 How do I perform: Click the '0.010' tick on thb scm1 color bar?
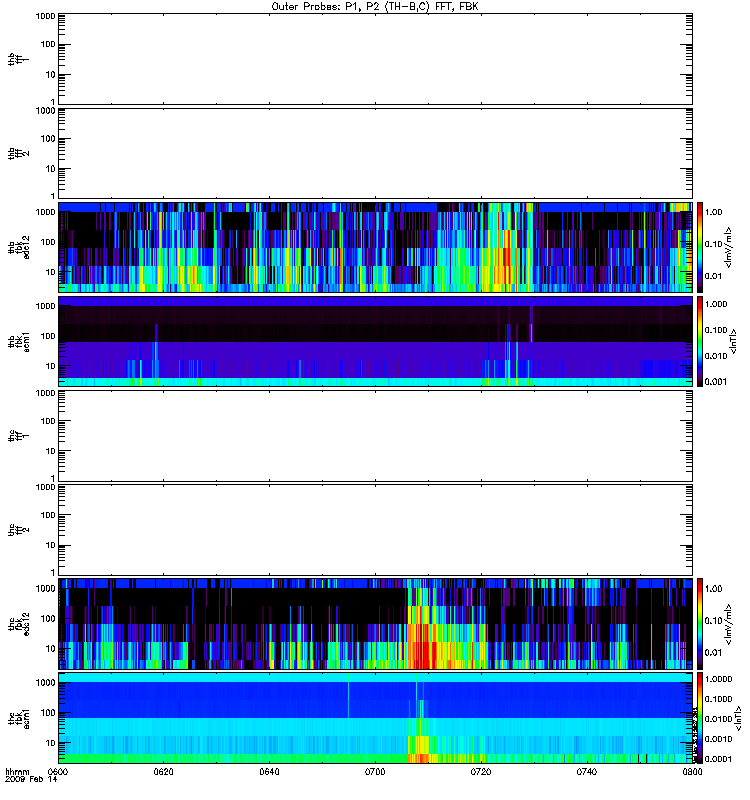click(716, 356)
